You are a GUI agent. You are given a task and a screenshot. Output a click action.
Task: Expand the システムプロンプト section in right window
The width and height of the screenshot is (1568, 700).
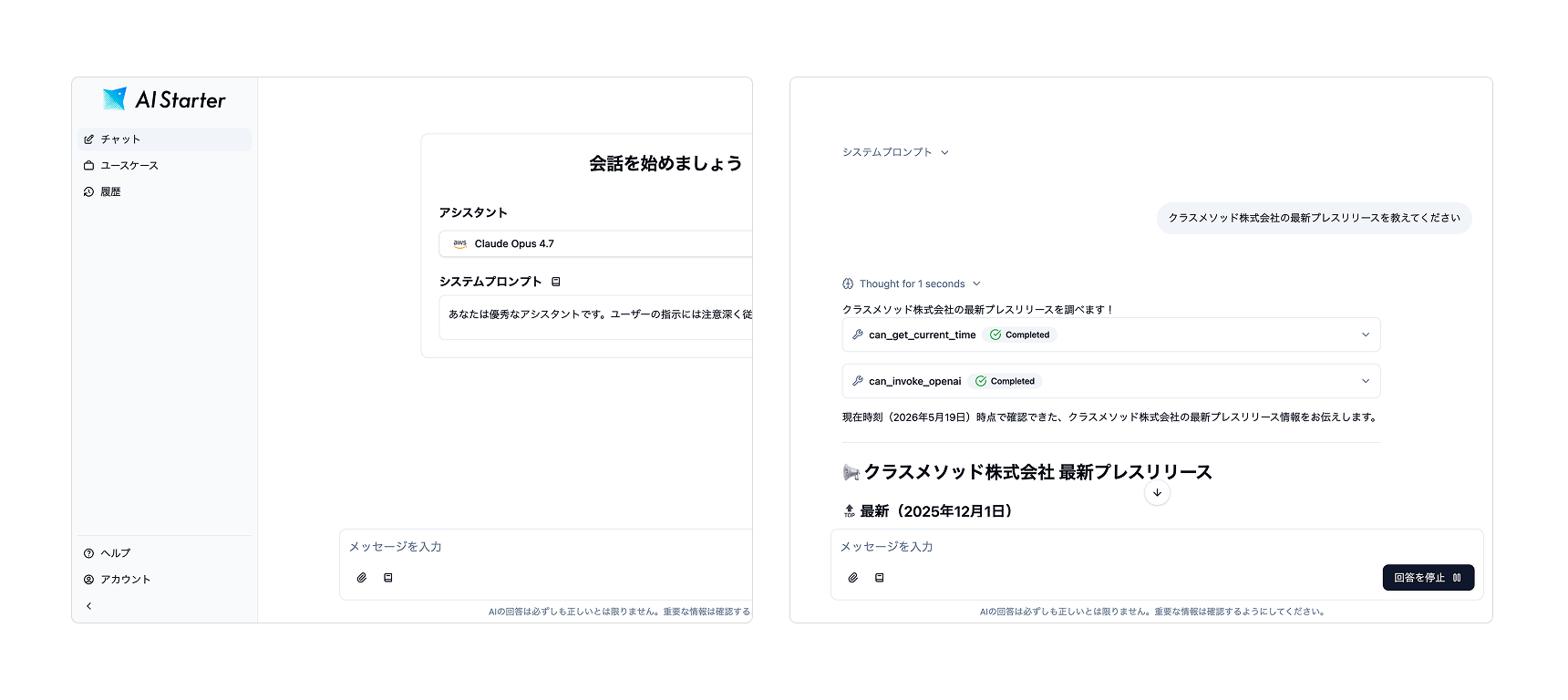click(x=896, y=152)
